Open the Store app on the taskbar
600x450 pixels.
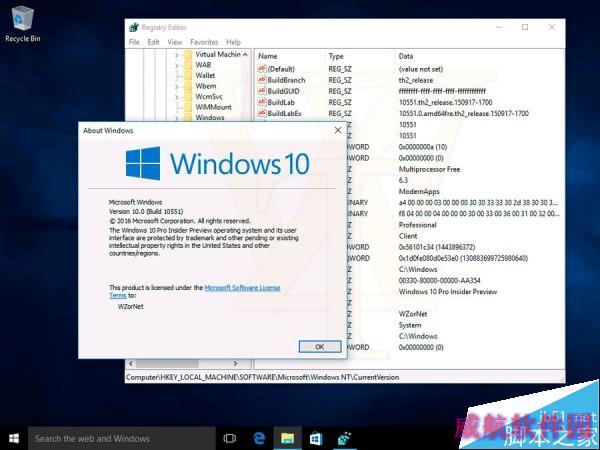click(x=316, y=438)
